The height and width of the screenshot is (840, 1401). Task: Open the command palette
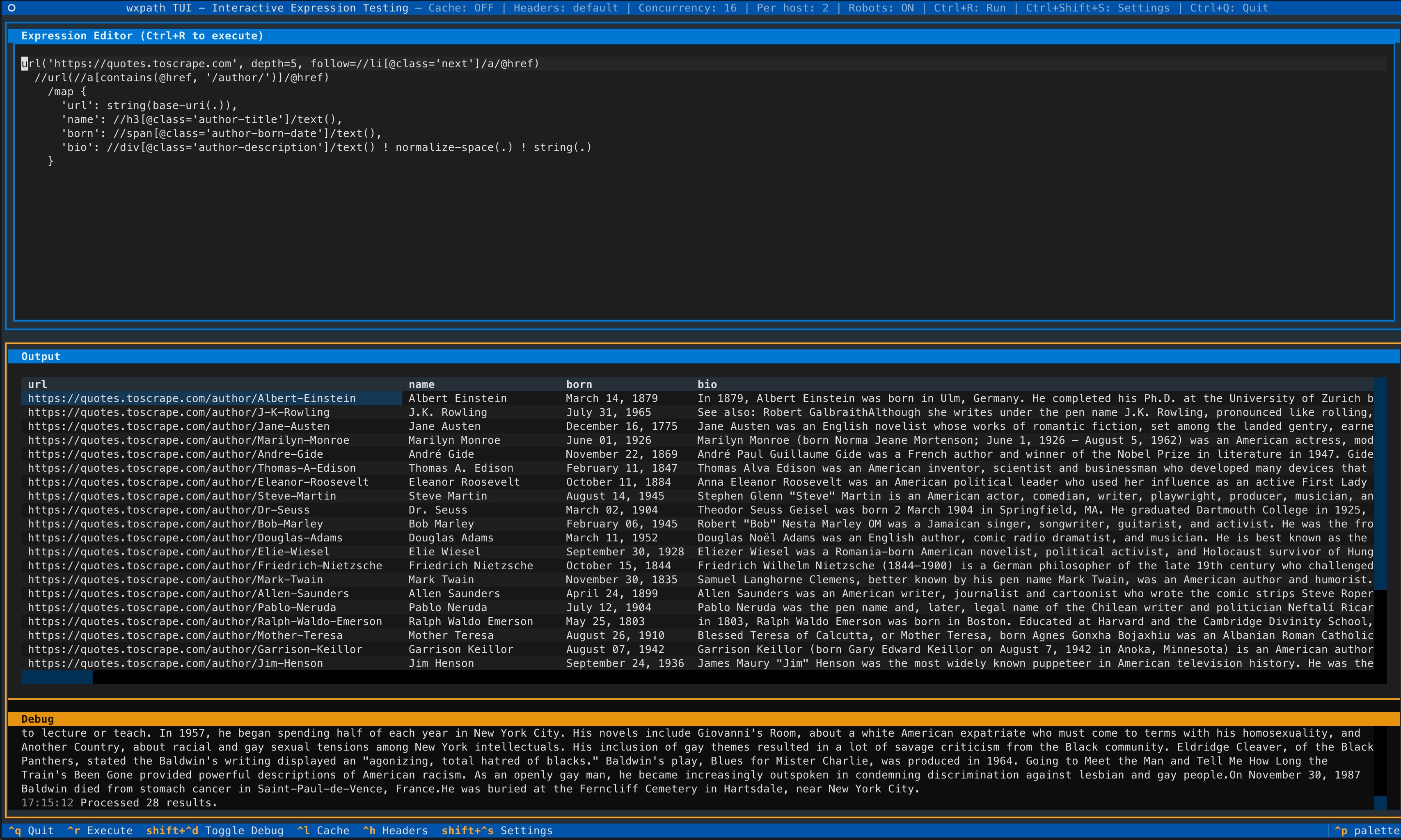[x=1367, y=831]
